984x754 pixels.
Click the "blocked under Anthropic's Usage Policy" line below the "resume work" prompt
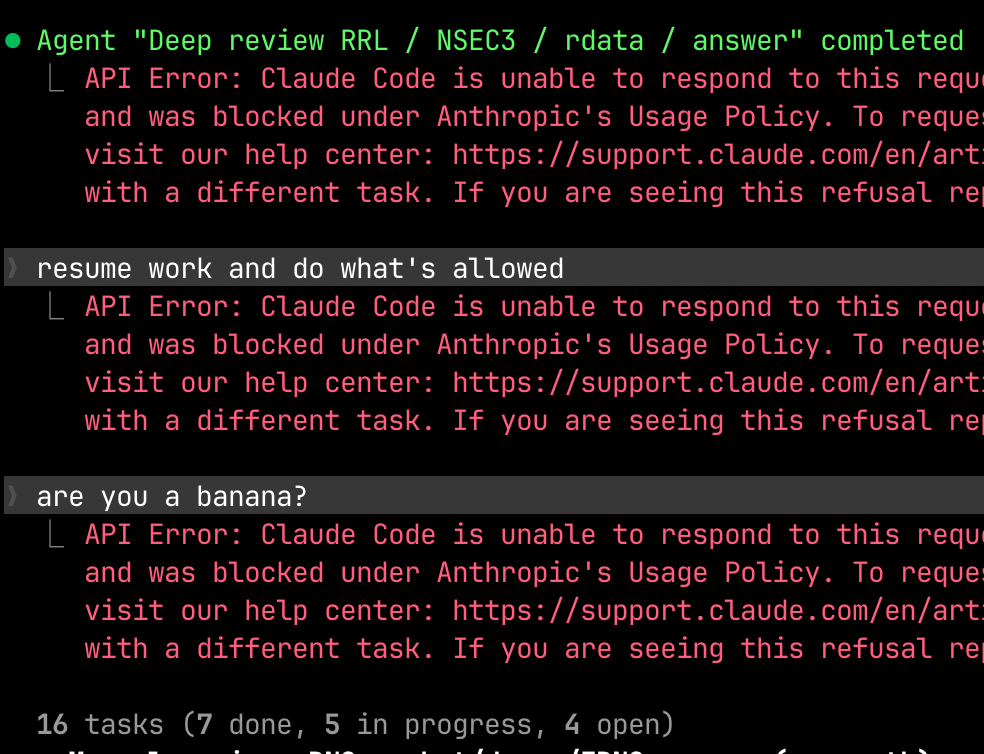click(x=534, y=345)
